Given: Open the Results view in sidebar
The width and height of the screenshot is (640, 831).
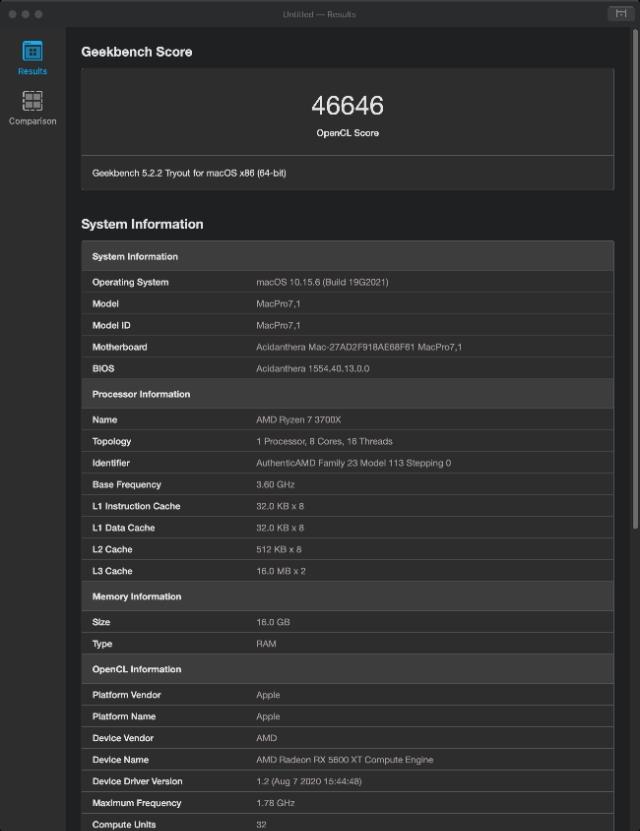Looking at the screenshot, I should (x=32, y=58).
